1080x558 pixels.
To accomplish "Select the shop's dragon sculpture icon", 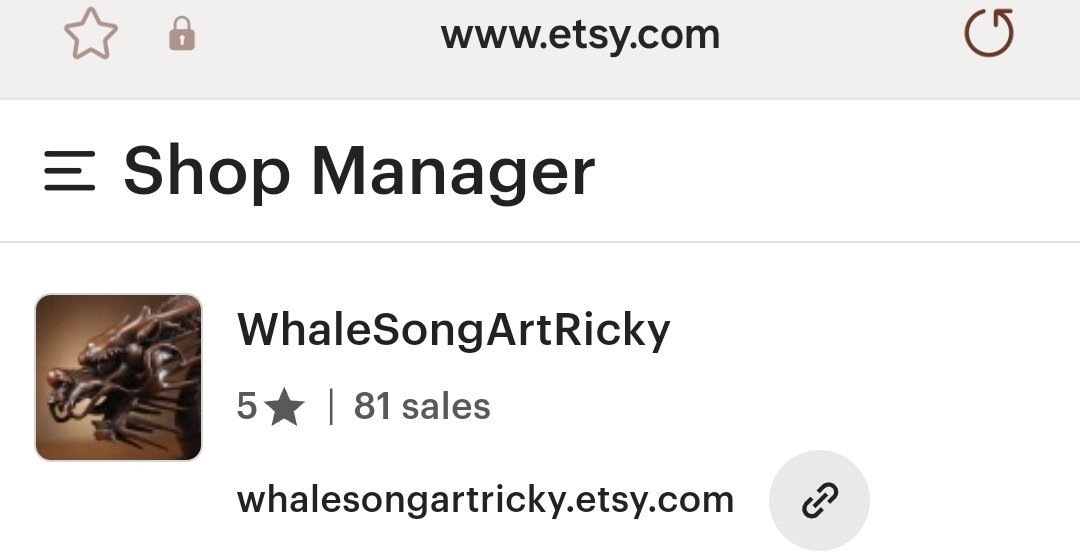I will coord(119,377).
